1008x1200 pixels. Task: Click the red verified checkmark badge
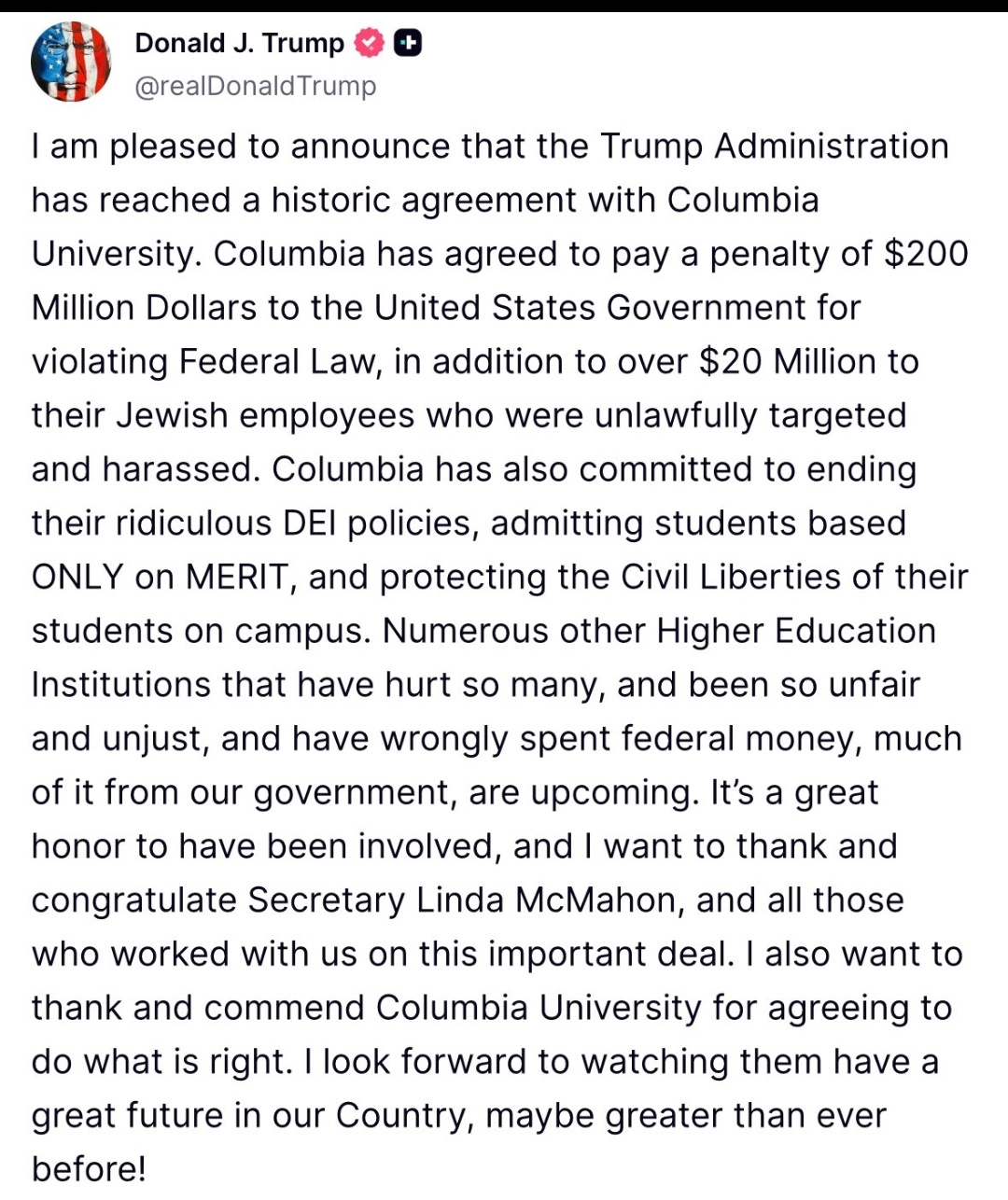coord(371,43)
